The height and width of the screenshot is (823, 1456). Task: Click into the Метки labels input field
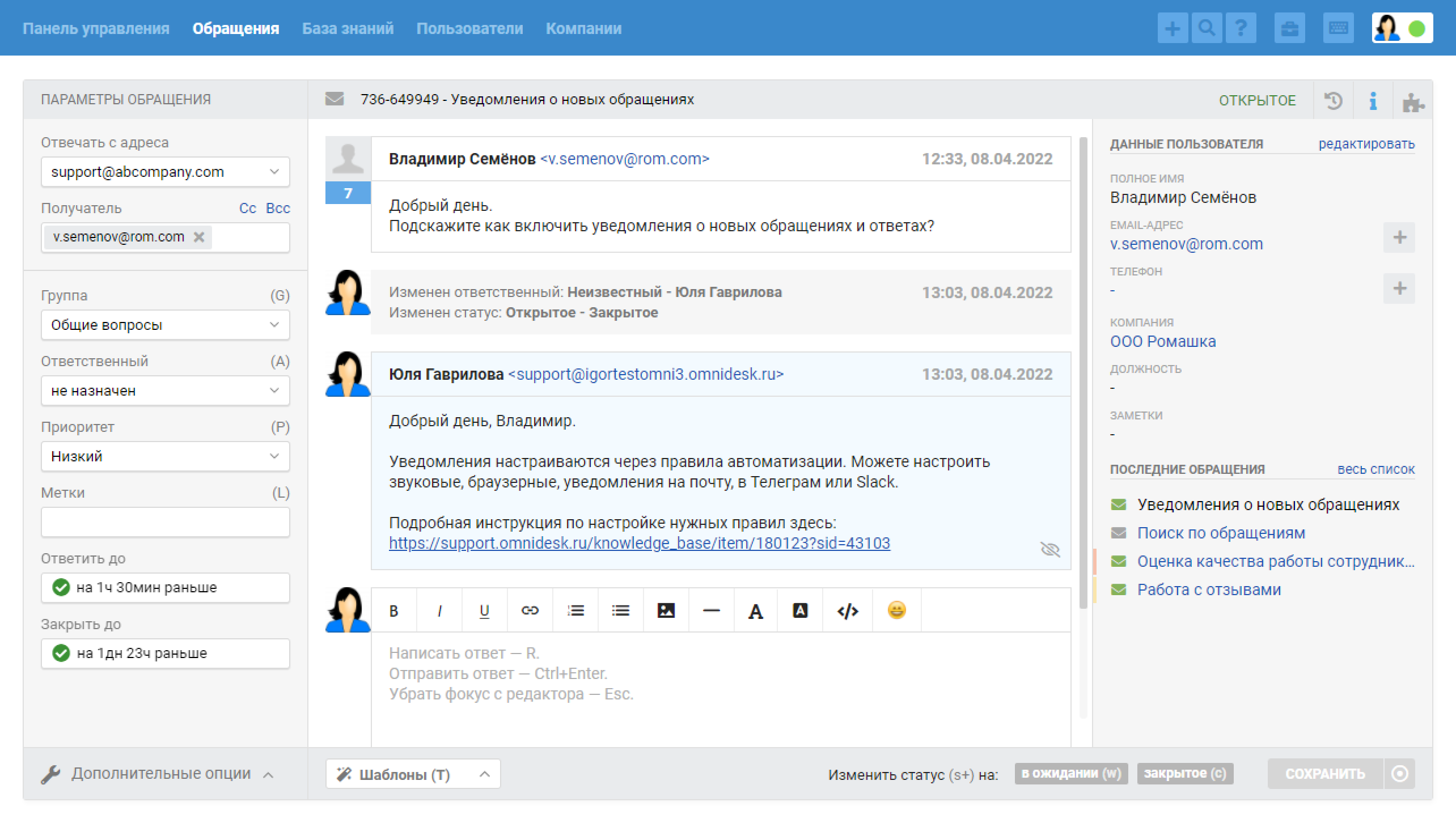[166, 522]
